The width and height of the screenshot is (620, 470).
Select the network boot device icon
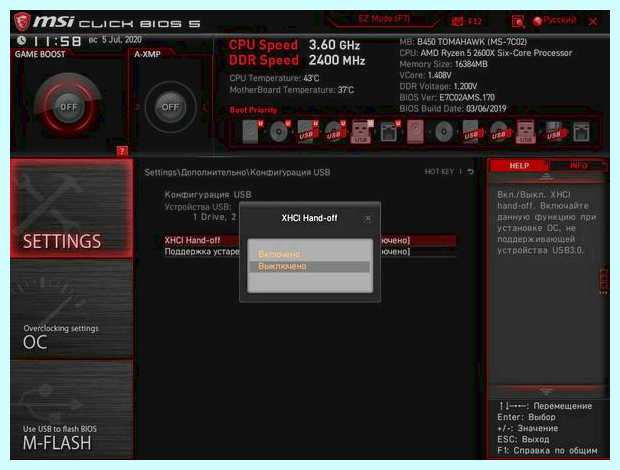pyautogui.click(x=581, y=132)
